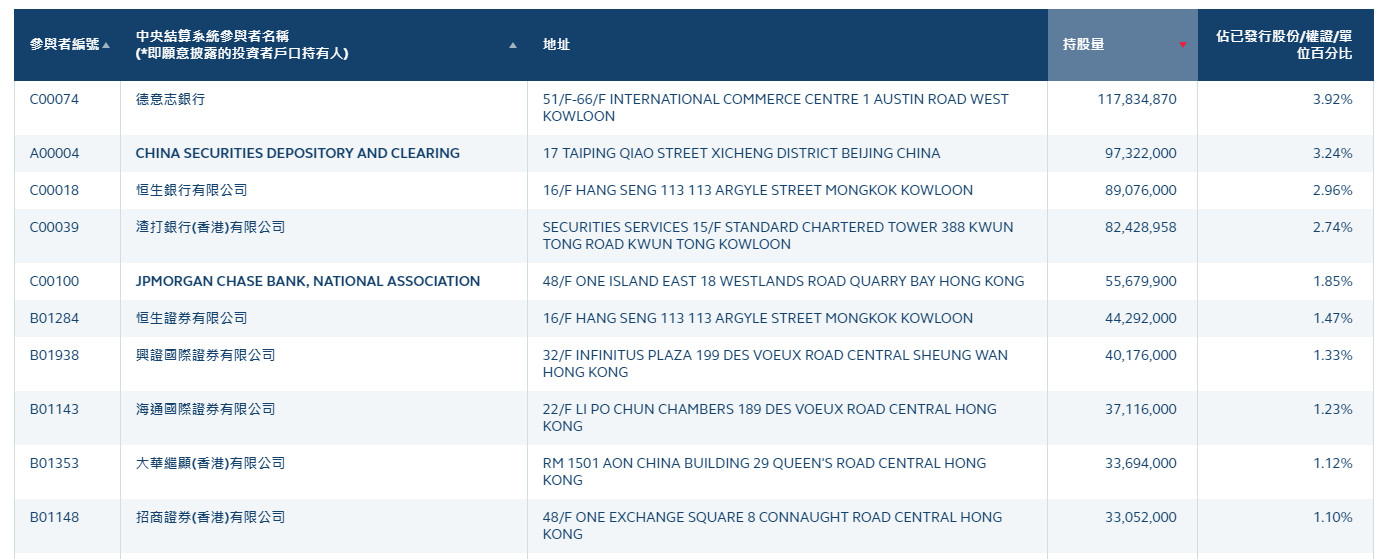Click participant name 大華繼顯(香港)有限公司

pyautogui.click(x=210, y=463)
